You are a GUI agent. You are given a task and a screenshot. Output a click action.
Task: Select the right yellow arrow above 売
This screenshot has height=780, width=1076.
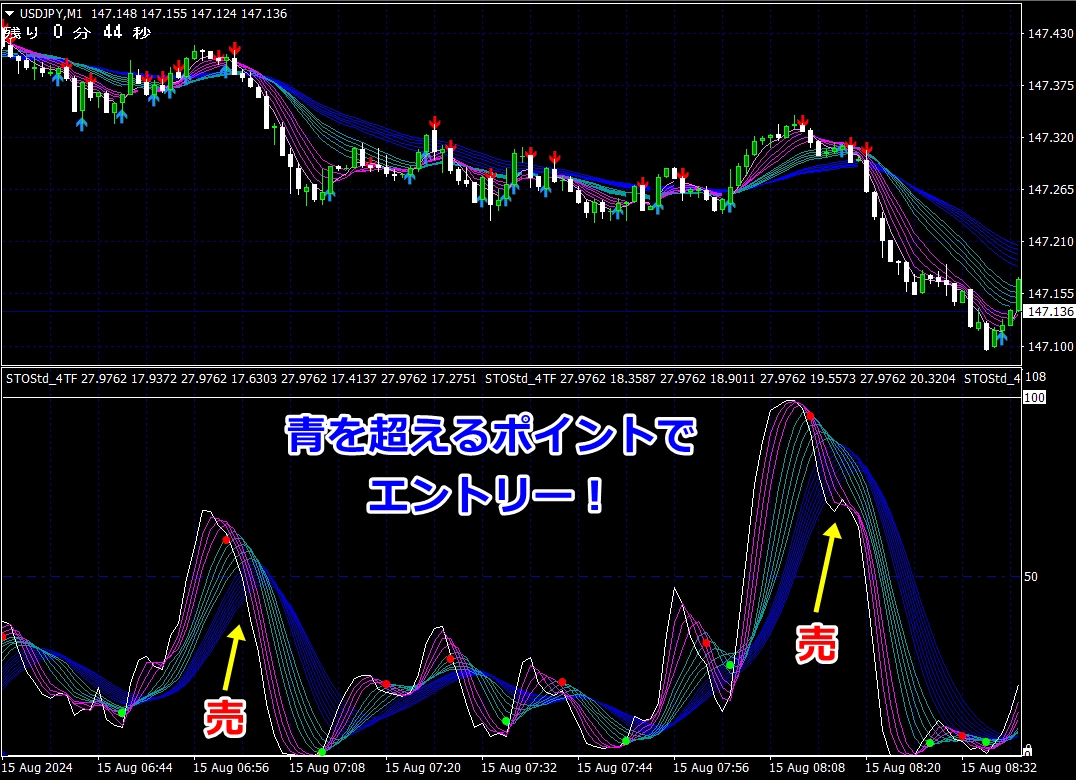[825, 565]
